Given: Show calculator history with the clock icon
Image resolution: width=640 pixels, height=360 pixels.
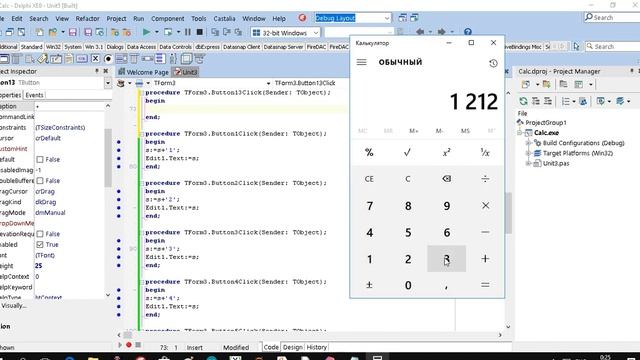Looking at the screenshot, I should click(493, 63).
